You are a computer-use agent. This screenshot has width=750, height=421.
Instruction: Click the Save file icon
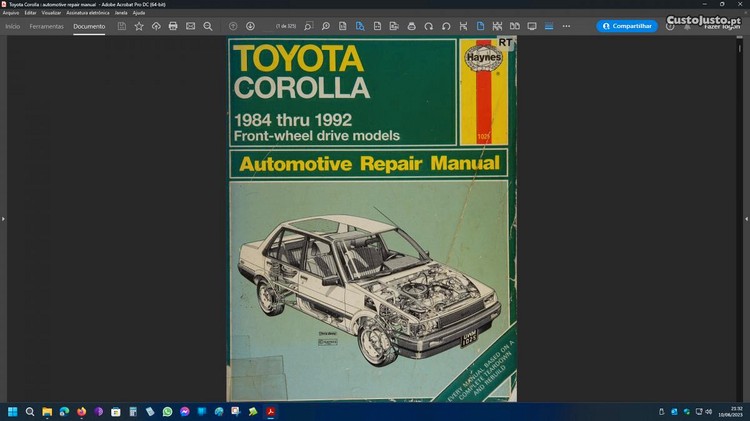pyautogui.click(x=122, y=26)
